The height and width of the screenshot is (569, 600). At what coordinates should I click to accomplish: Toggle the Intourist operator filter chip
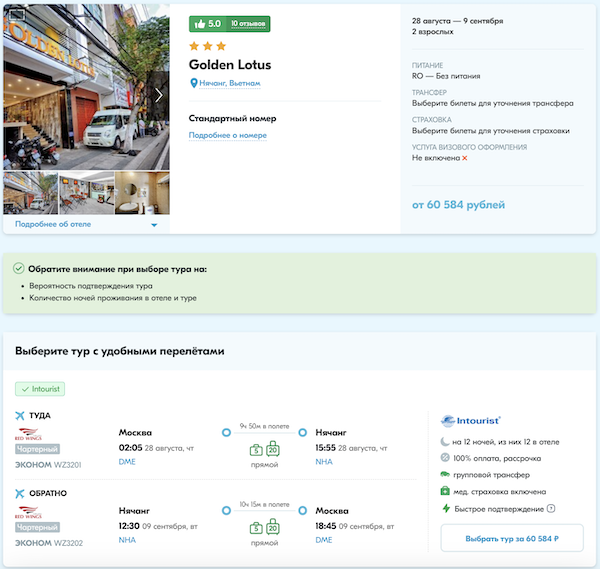coord(40,388)
